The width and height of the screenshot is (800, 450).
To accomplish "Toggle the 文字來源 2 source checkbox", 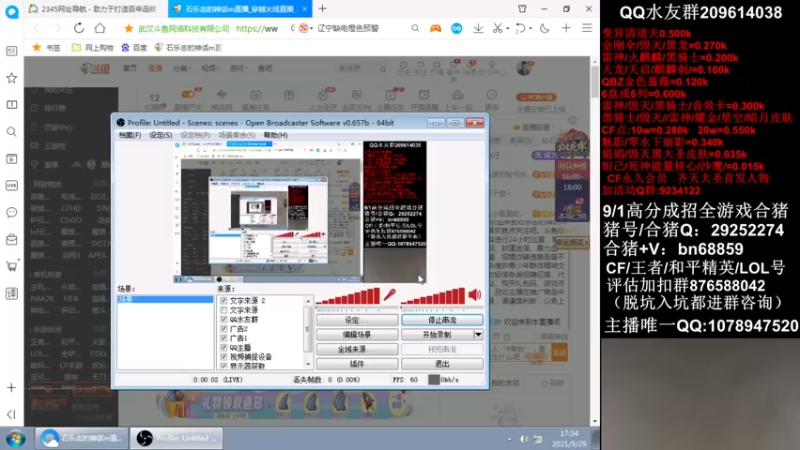I will pos(223,301).
